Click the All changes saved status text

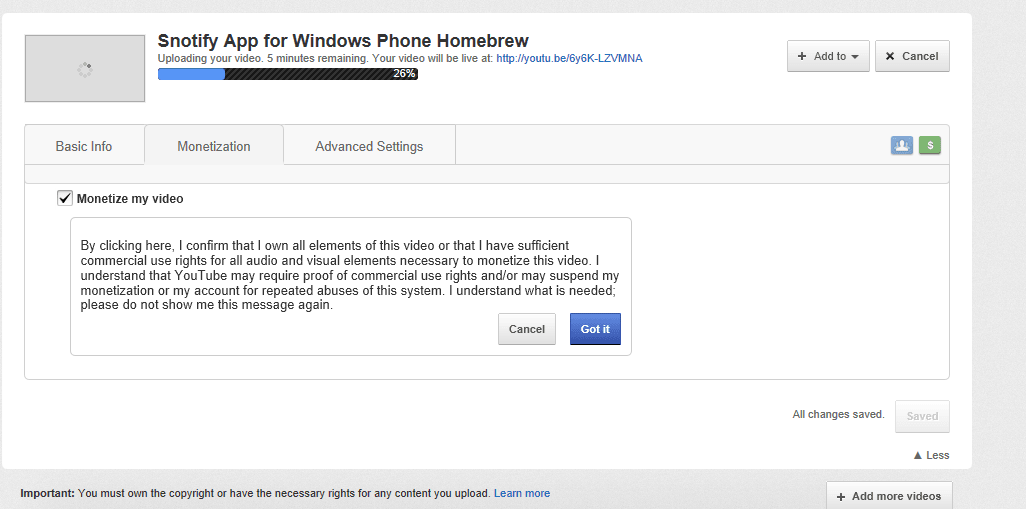(838, 414)
